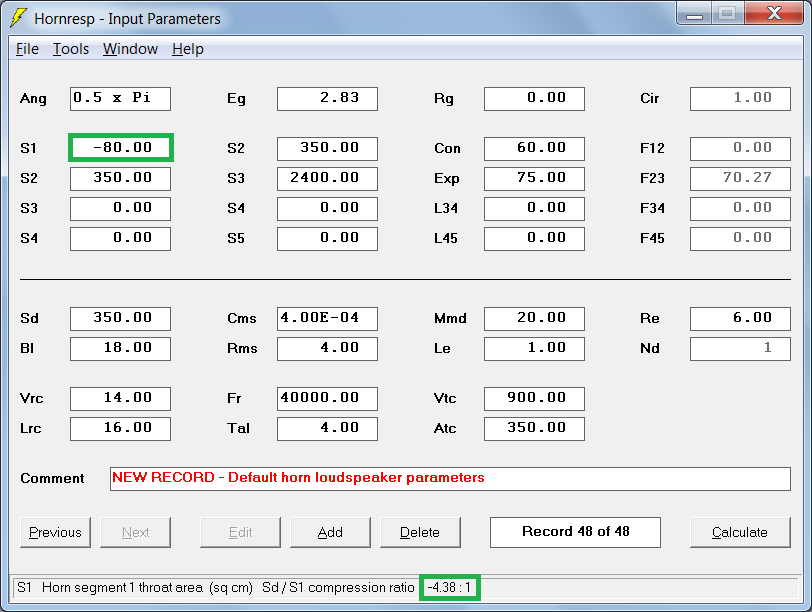This screenshot has height=612, width=812.
Task: Select the Ang field showing 0.5 x Pi
Action: [120, 99]
